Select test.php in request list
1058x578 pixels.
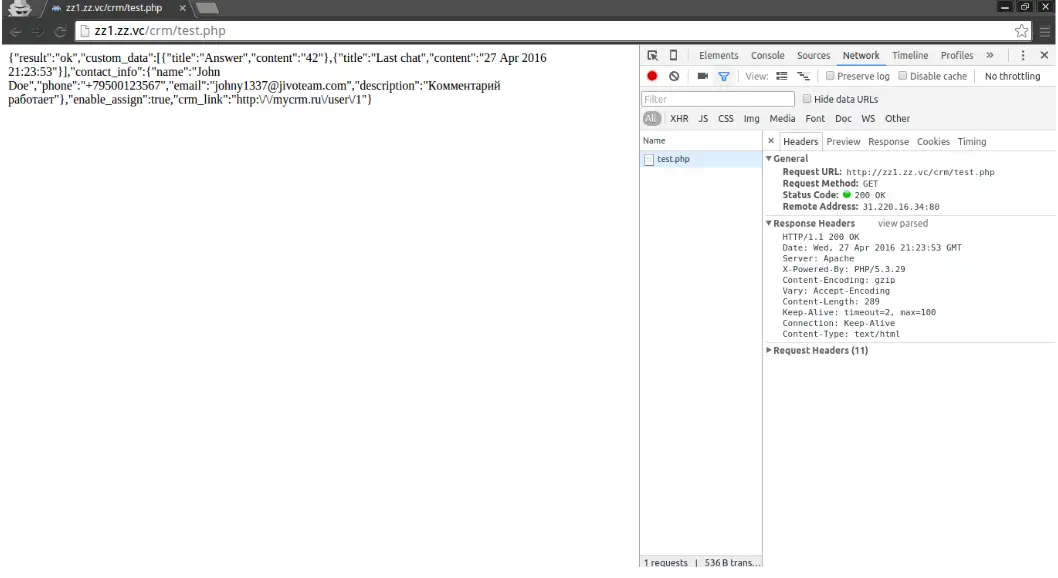coord(672,159)
